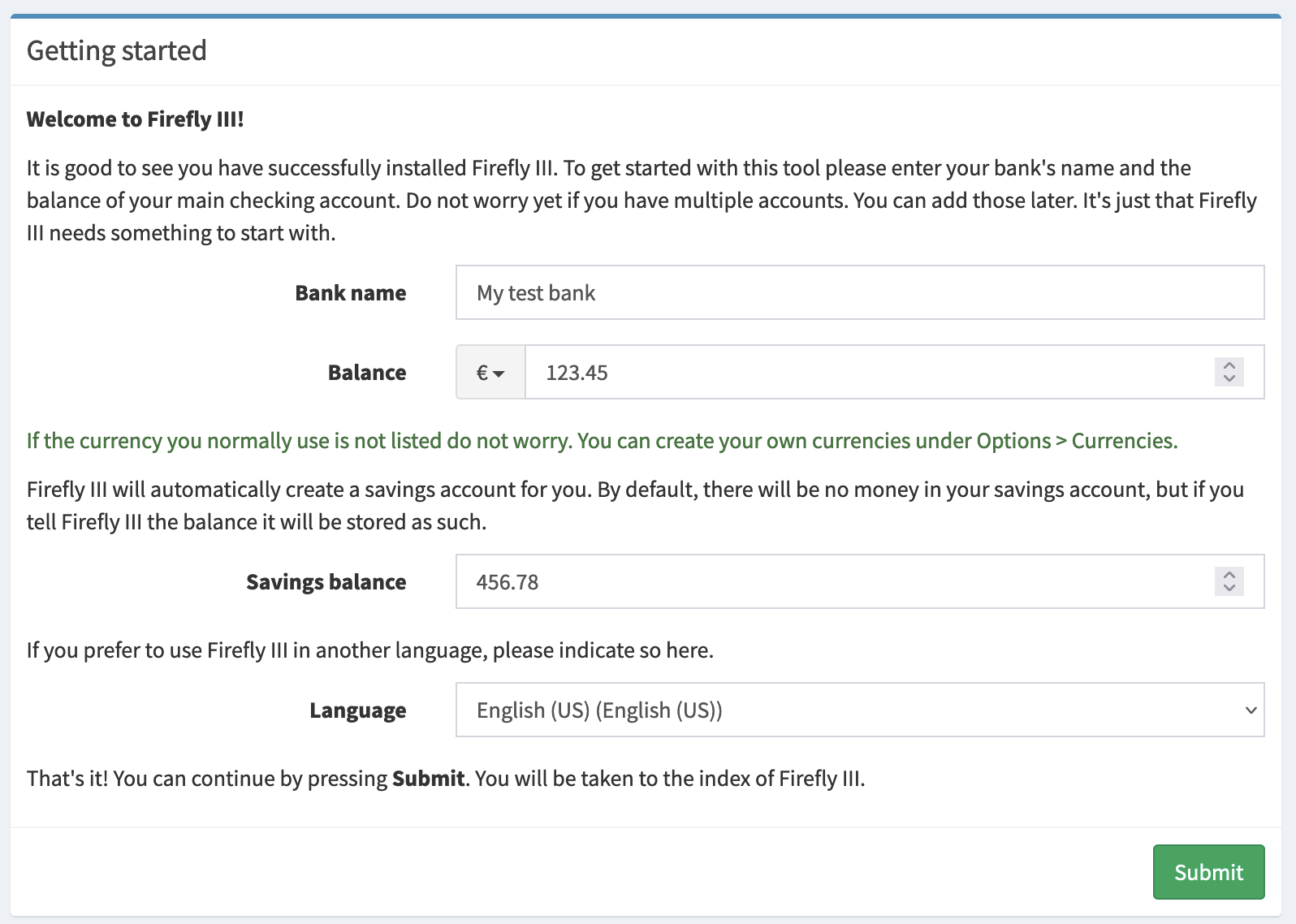
Task: Open the Language select box
Action: (x=859, y=710)
